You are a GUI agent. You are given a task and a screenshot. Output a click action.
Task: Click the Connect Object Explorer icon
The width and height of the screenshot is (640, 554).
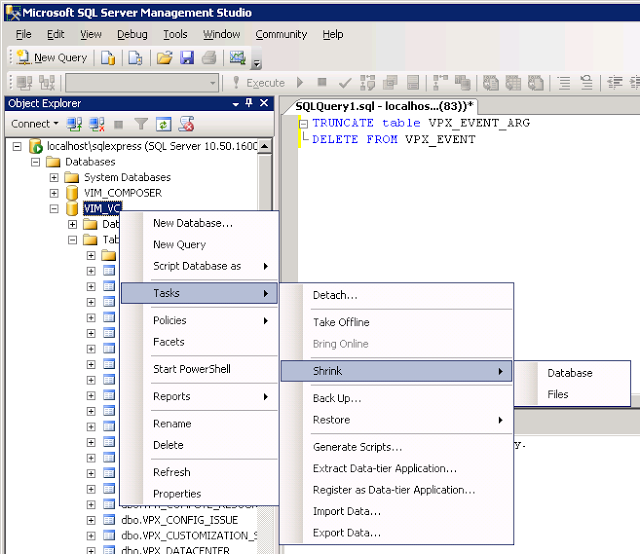click(x=76, y=124)
